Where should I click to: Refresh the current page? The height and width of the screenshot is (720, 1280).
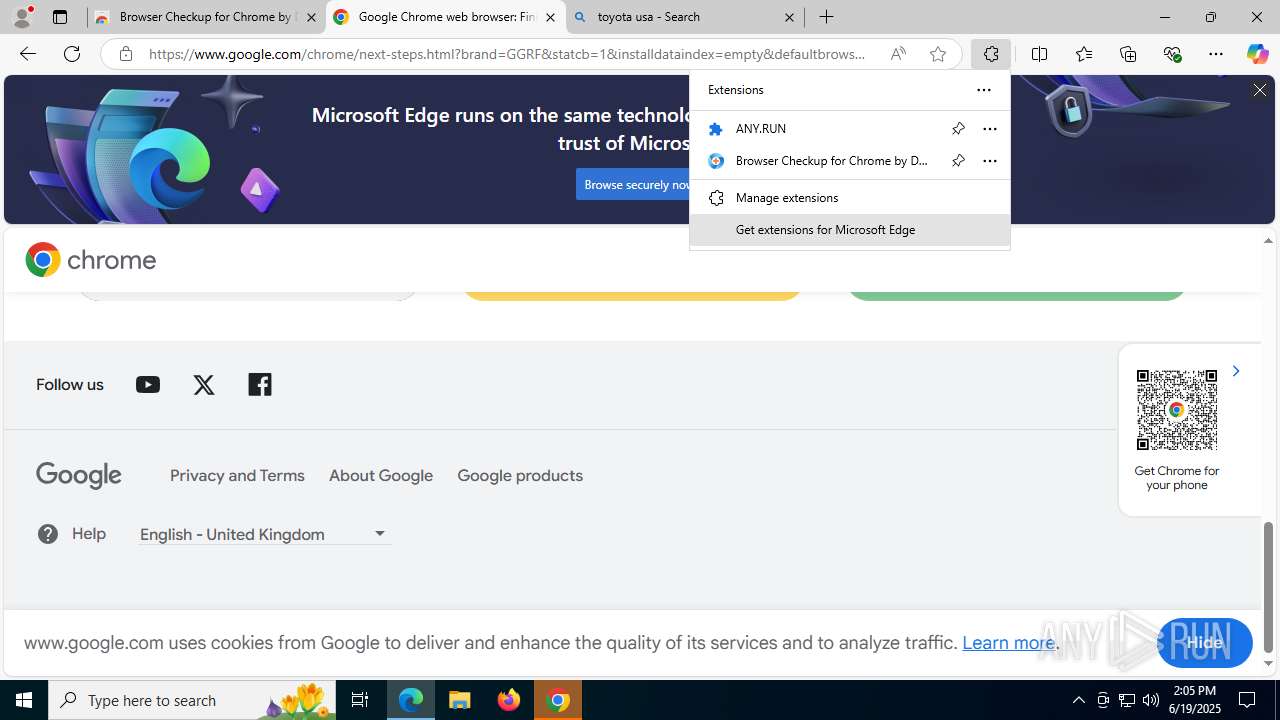tap(72, 54)
